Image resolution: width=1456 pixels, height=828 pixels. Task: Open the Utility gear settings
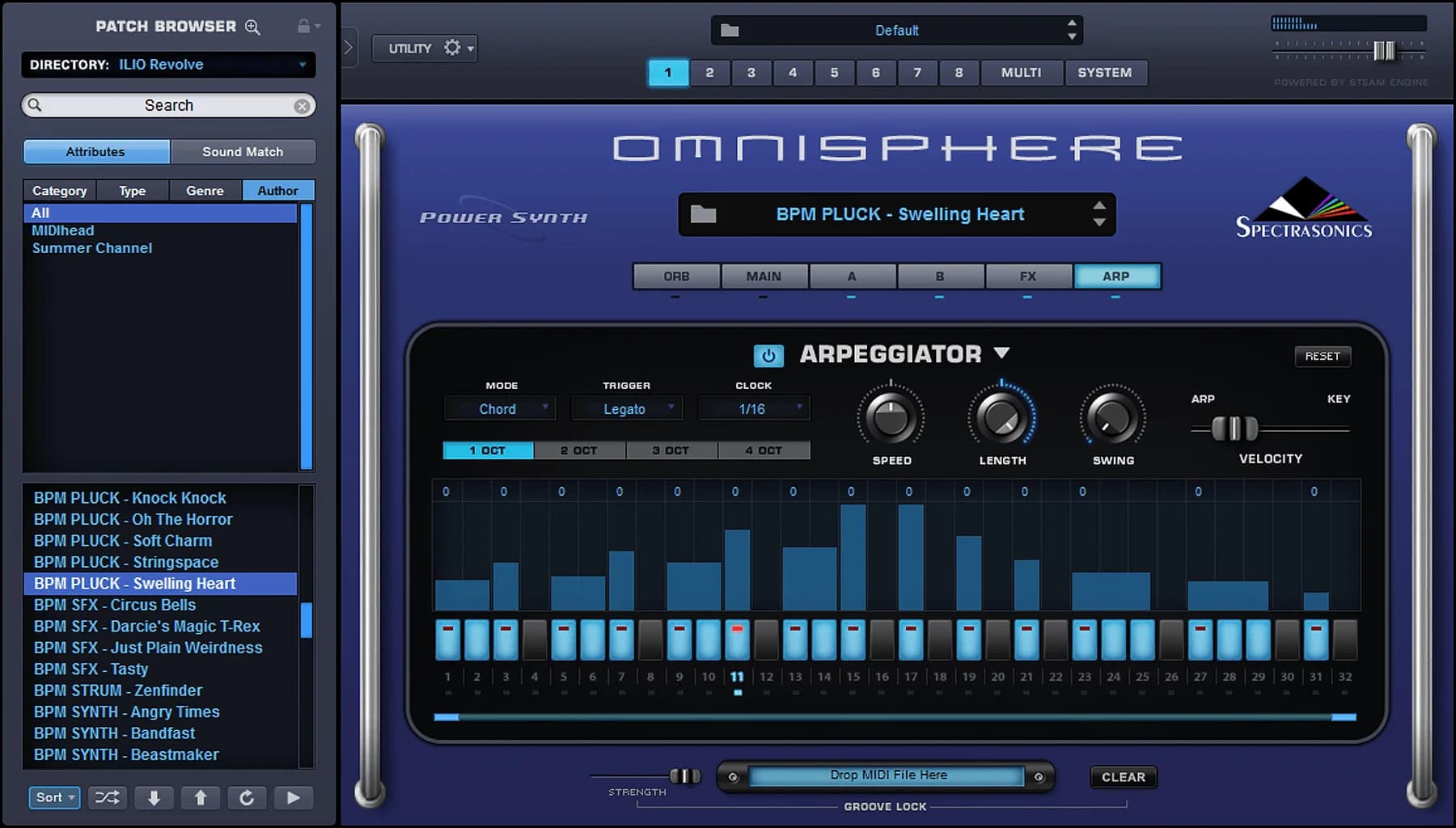pos(451,48)
